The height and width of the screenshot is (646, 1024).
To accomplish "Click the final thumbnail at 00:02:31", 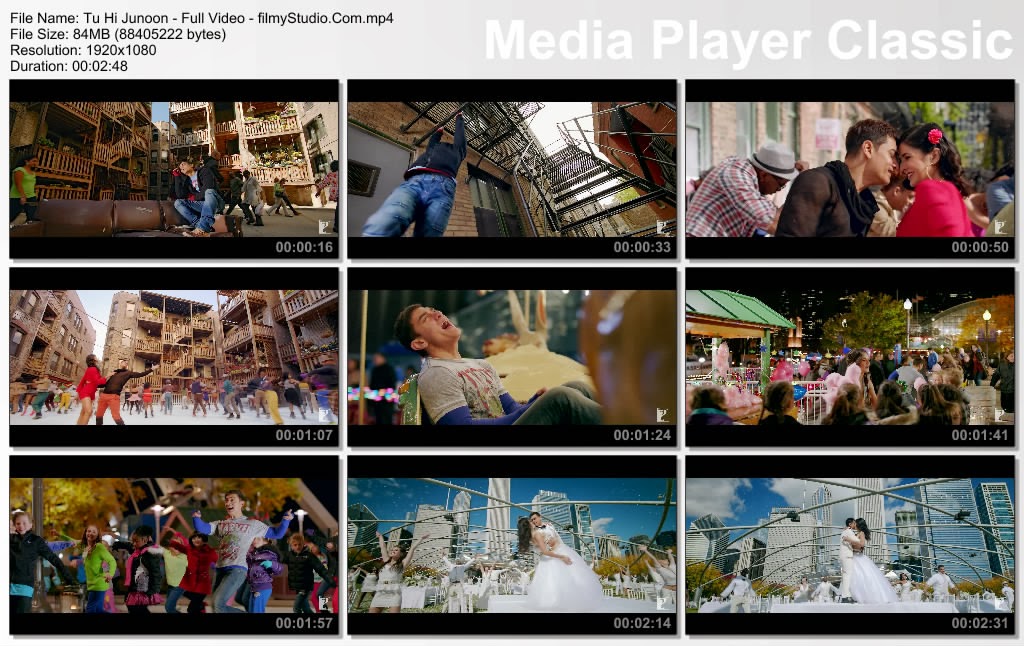I will [x=849, y=544].
